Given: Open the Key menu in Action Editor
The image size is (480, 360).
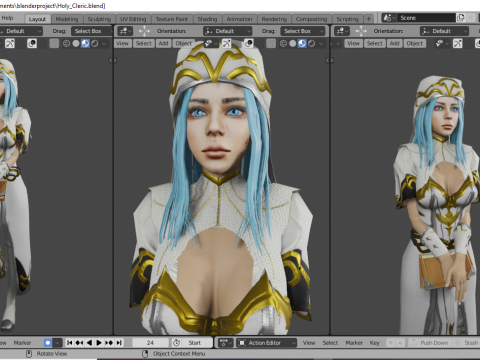Looking at the screenshot, I should [x=374, y=343].
